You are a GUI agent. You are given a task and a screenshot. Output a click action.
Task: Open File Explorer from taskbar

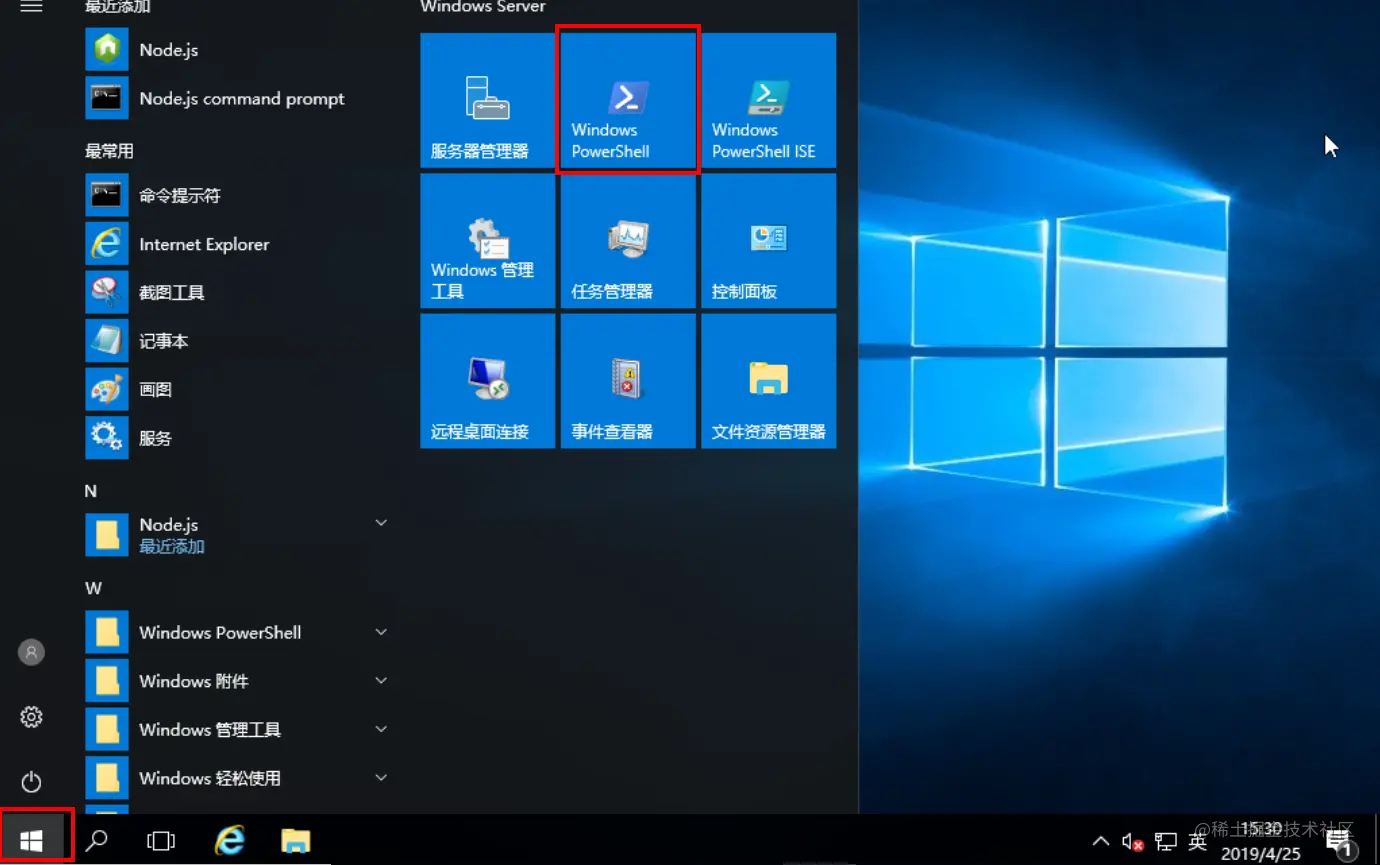point(296,841)
